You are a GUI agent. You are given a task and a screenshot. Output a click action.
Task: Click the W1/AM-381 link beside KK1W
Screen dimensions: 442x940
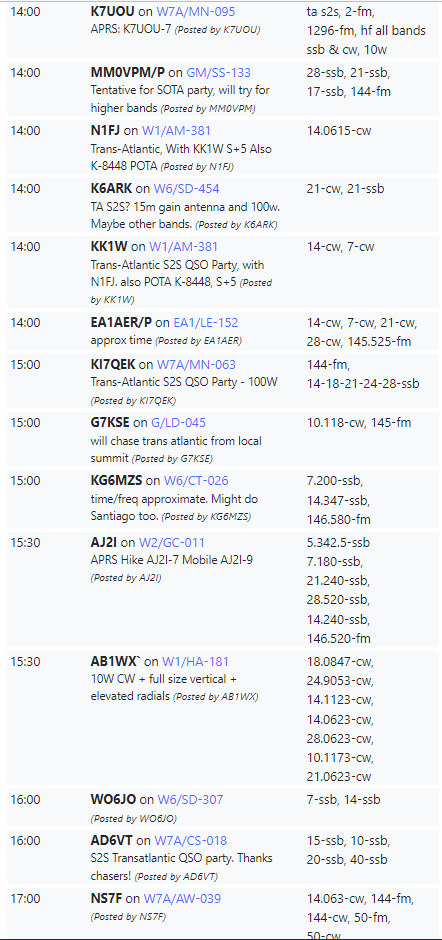184,246
